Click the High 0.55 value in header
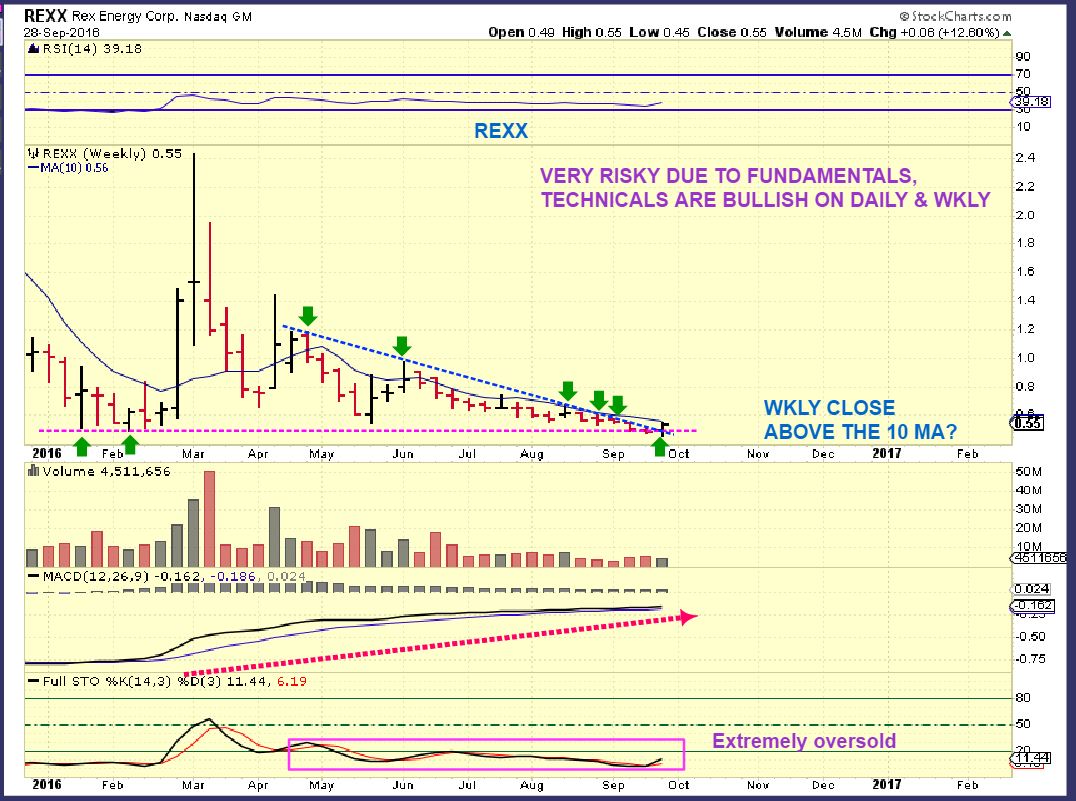Viewport: 1076px width, 801px height. point(592,32)
